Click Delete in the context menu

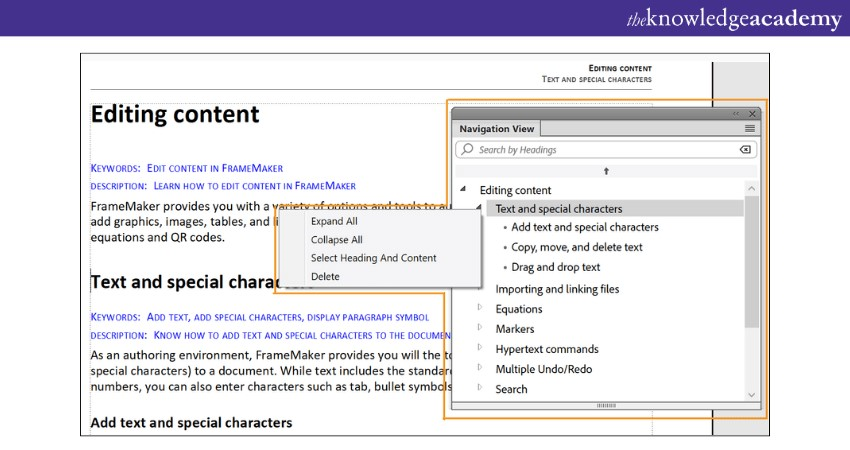click(325, 276)
